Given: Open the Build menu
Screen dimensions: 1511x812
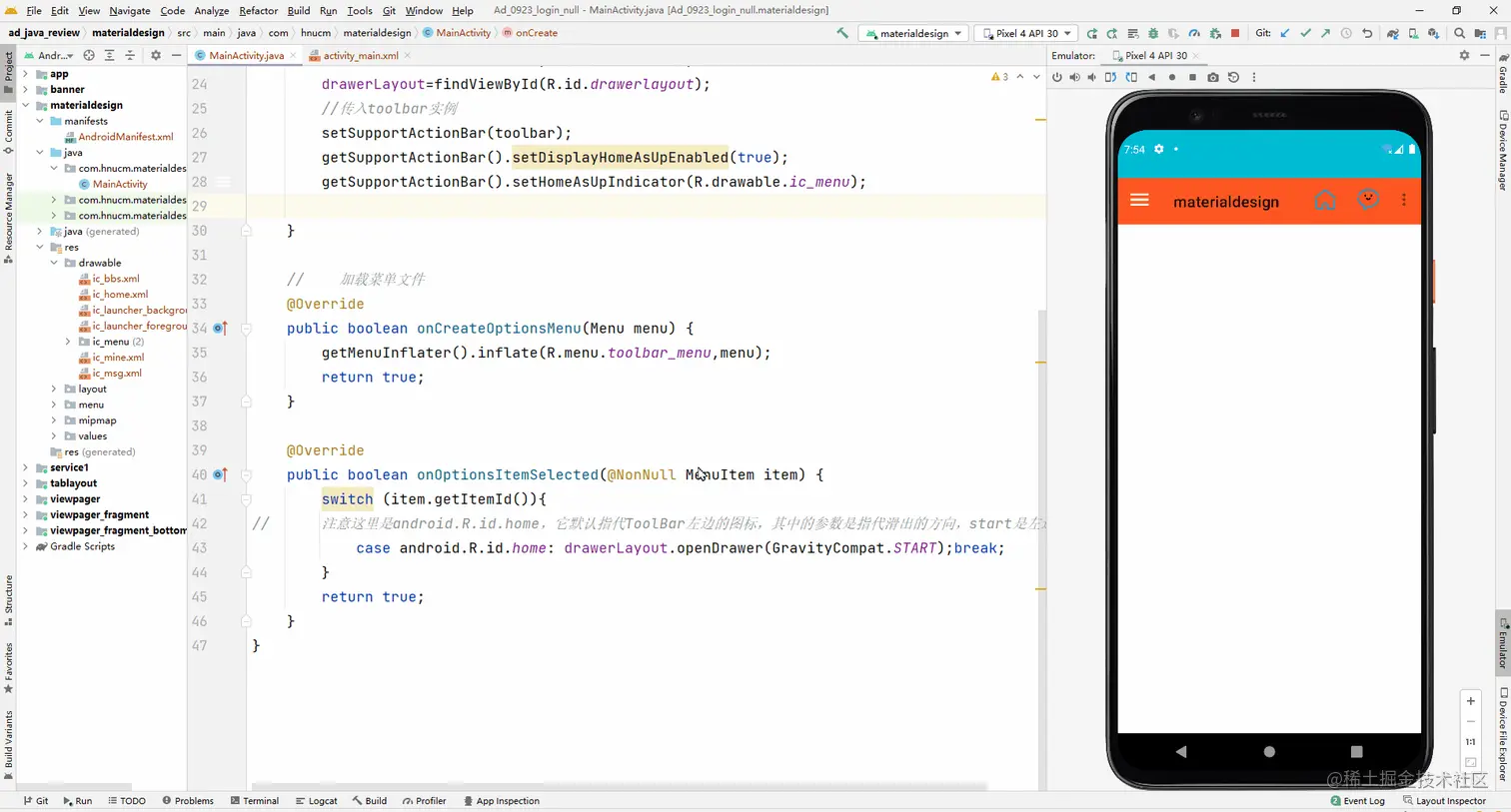Looking at the screenshot, I should 298,10.
